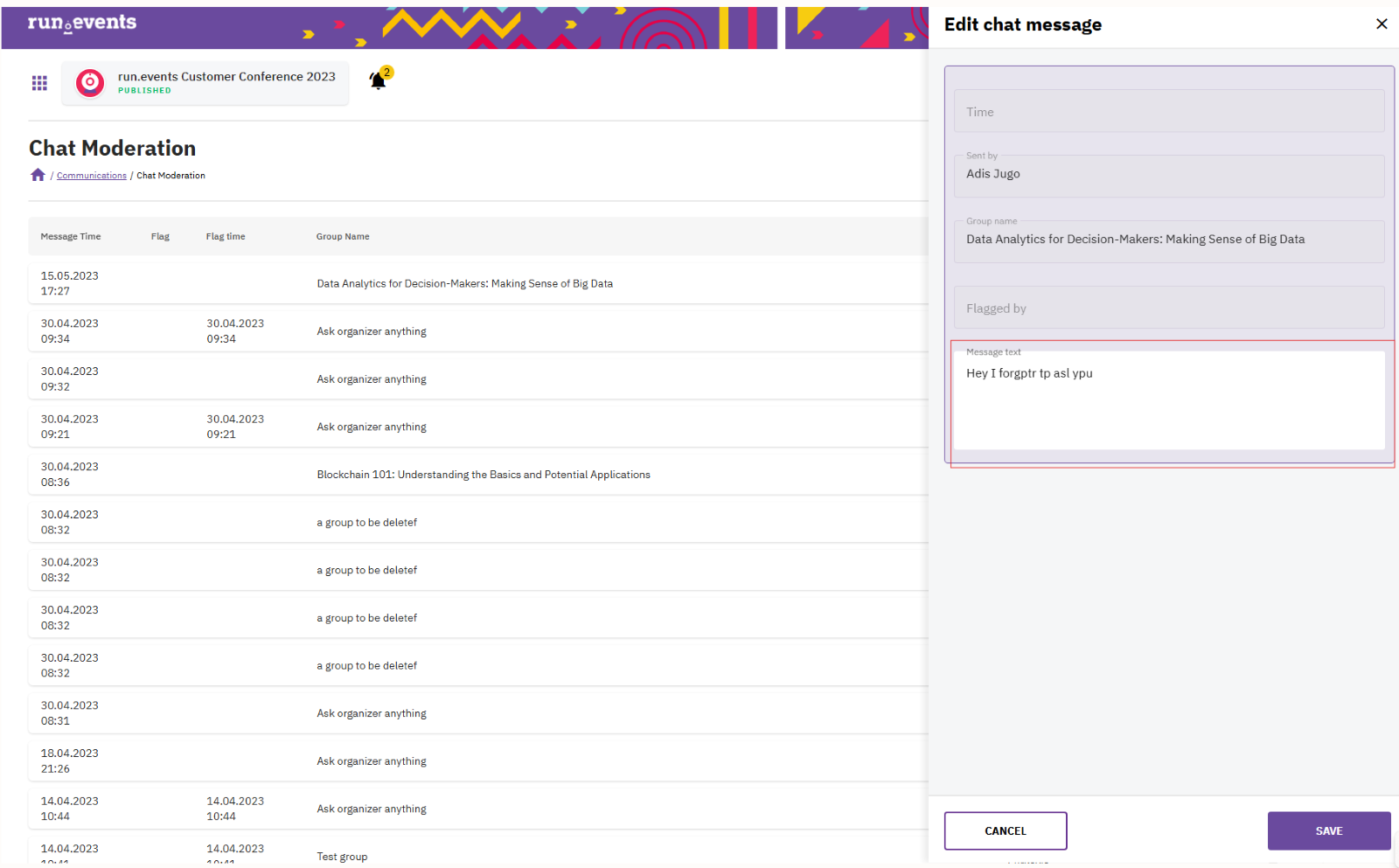The width and height of the screenshot is (1399, 868).
Task: Click the Group name field
Action: (1169, 241)
